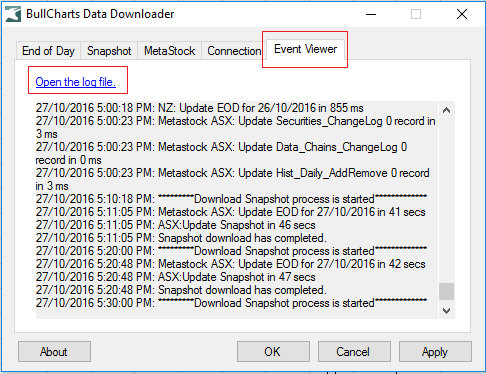
Task: Click the Apply button
Action: pos(435,351)
